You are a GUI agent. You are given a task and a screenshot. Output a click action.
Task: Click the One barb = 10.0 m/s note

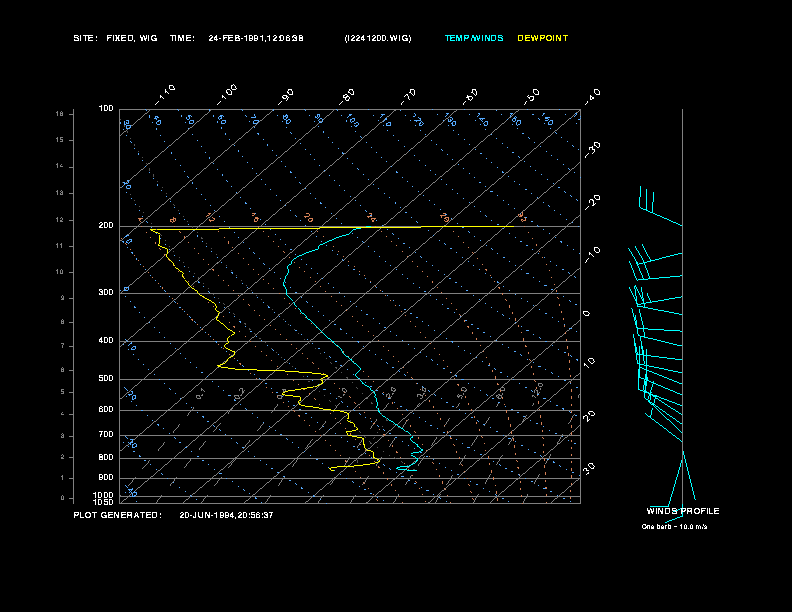pyautogui.click(x=674, y=527)
